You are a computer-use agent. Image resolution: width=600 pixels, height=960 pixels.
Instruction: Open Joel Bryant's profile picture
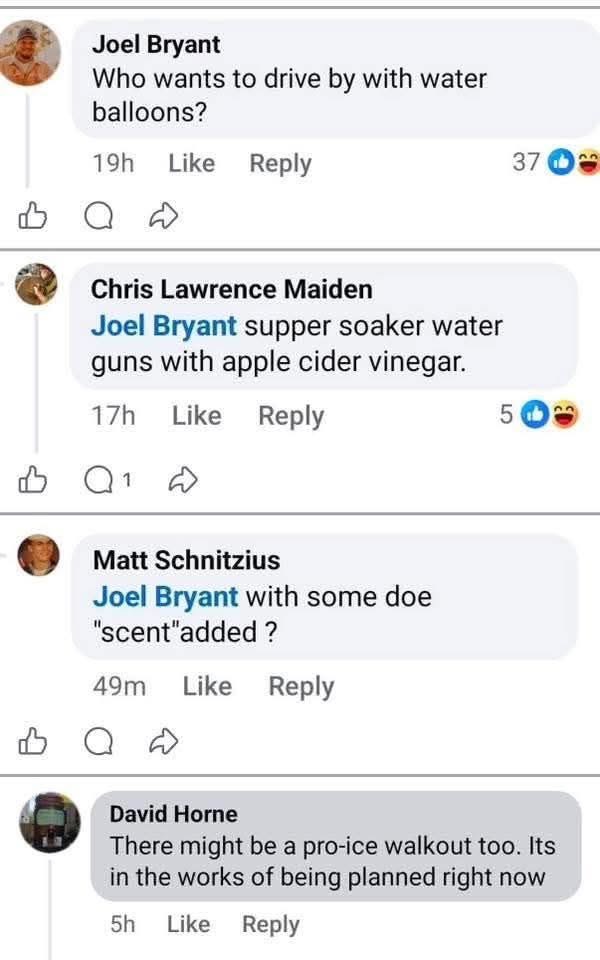pyautogui.click(x=29, y=54)
